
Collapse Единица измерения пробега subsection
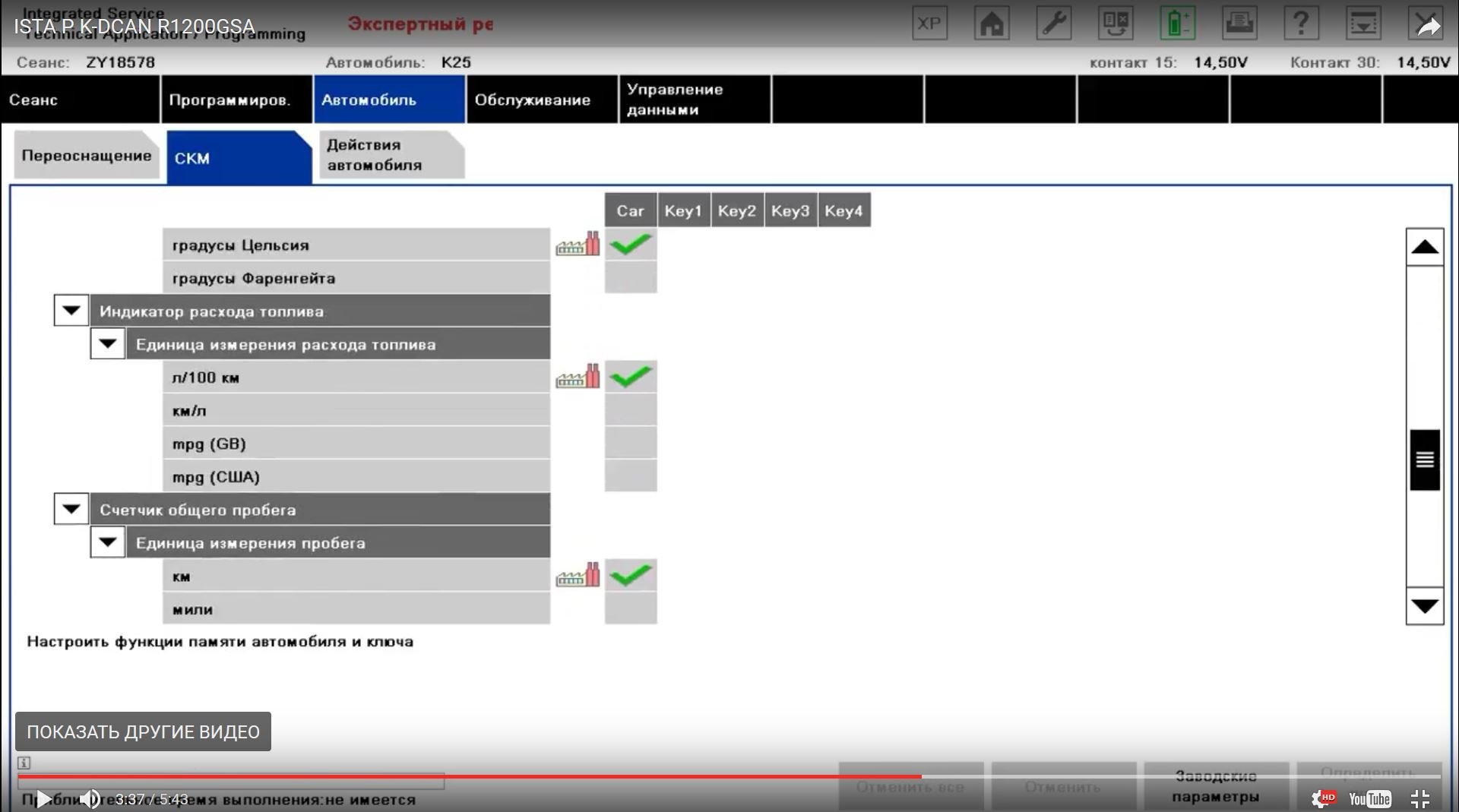pos(108,542)
